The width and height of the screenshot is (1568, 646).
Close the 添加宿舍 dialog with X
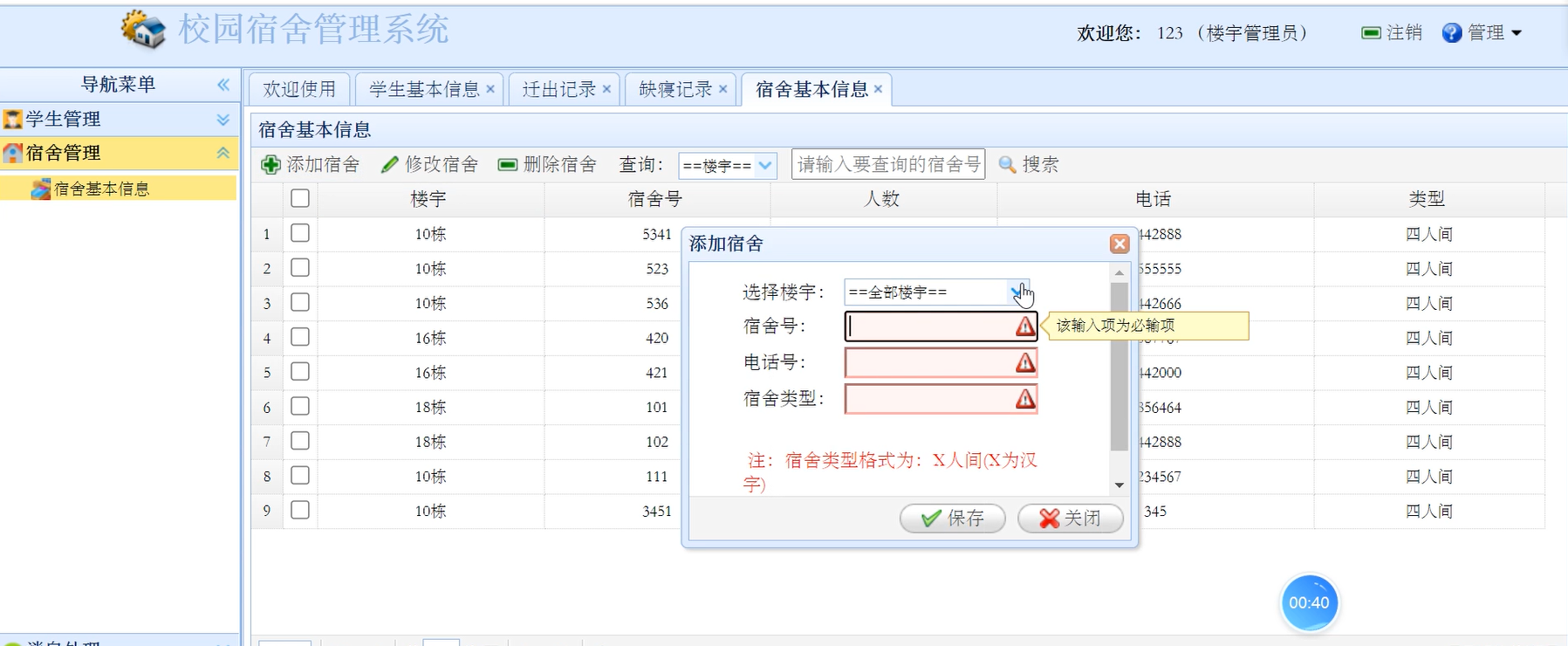tap(1120, 244)
